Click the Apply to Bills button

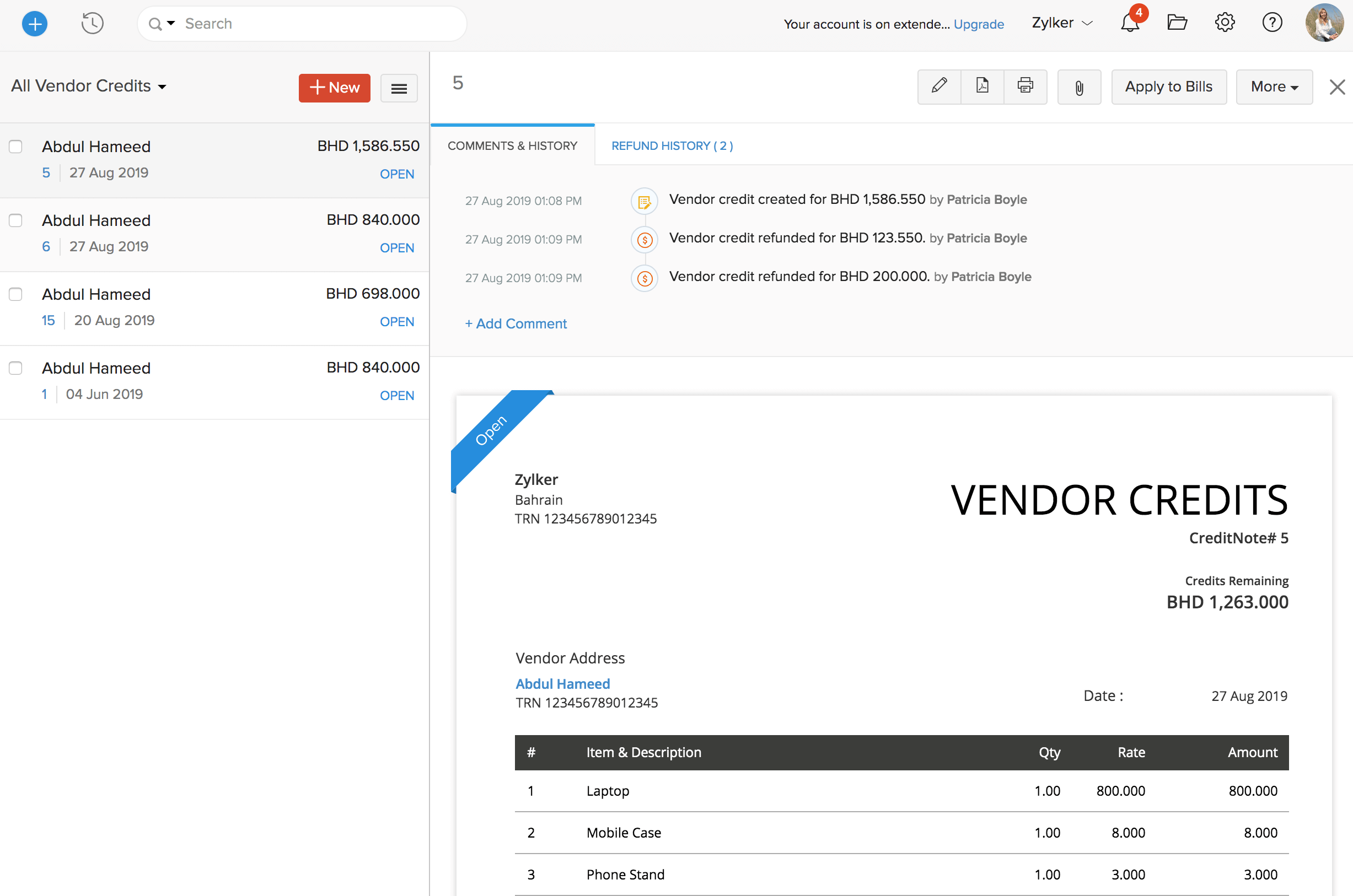coord(1168,87)
